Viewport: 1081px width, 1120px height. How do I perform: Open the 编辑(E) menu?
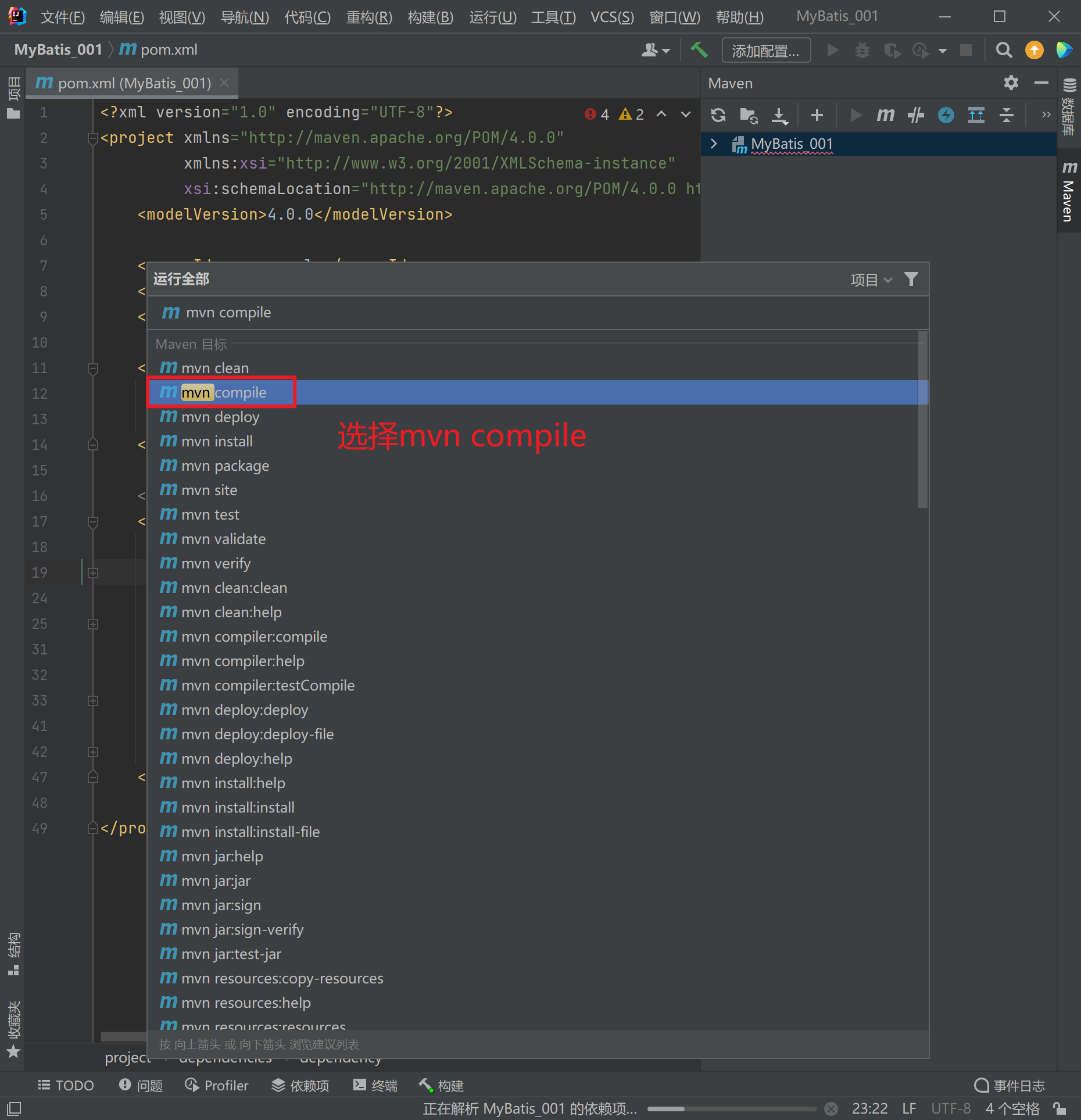(122, 17)
